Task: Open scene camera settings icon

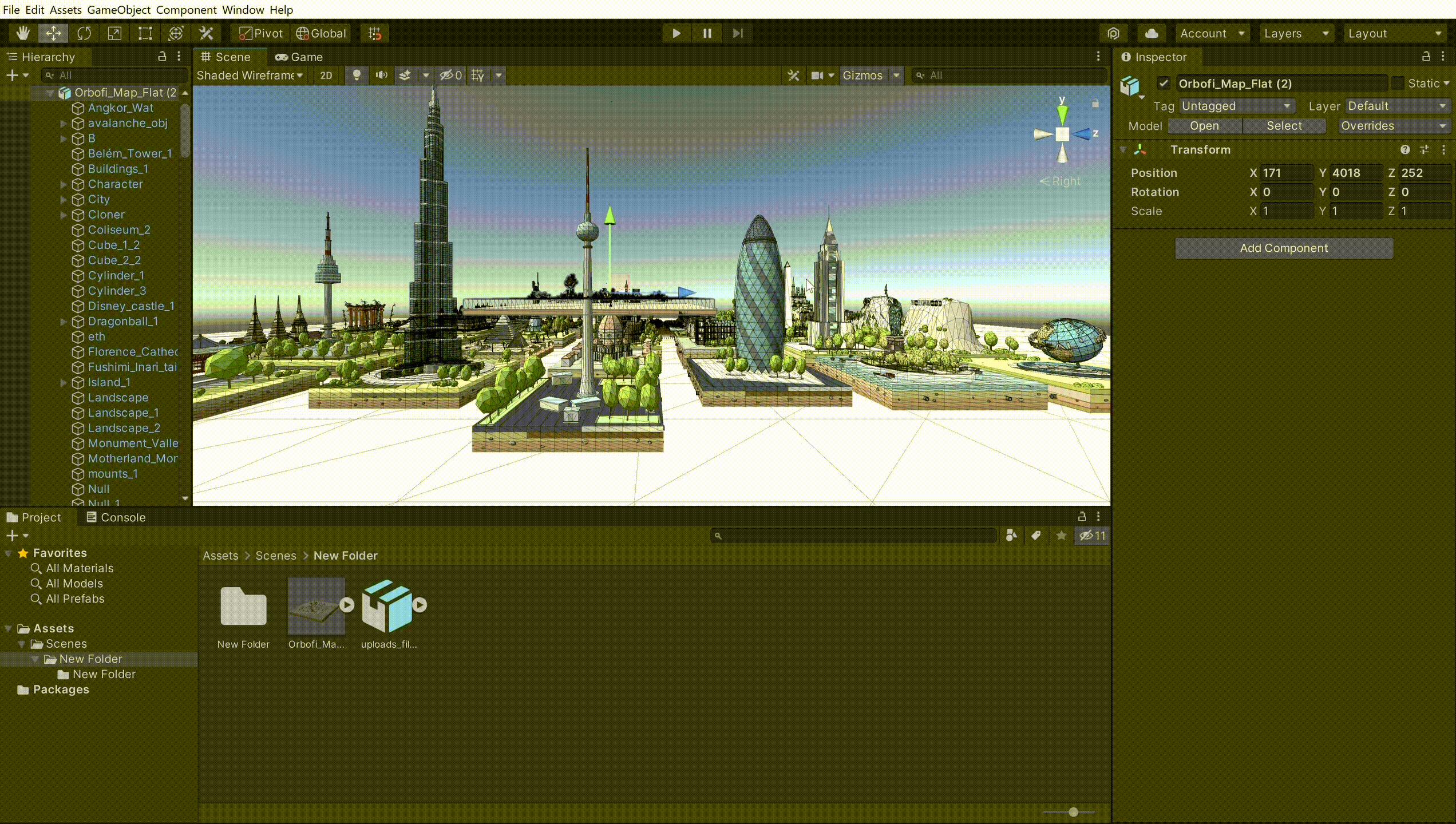Action: point(817,75)
